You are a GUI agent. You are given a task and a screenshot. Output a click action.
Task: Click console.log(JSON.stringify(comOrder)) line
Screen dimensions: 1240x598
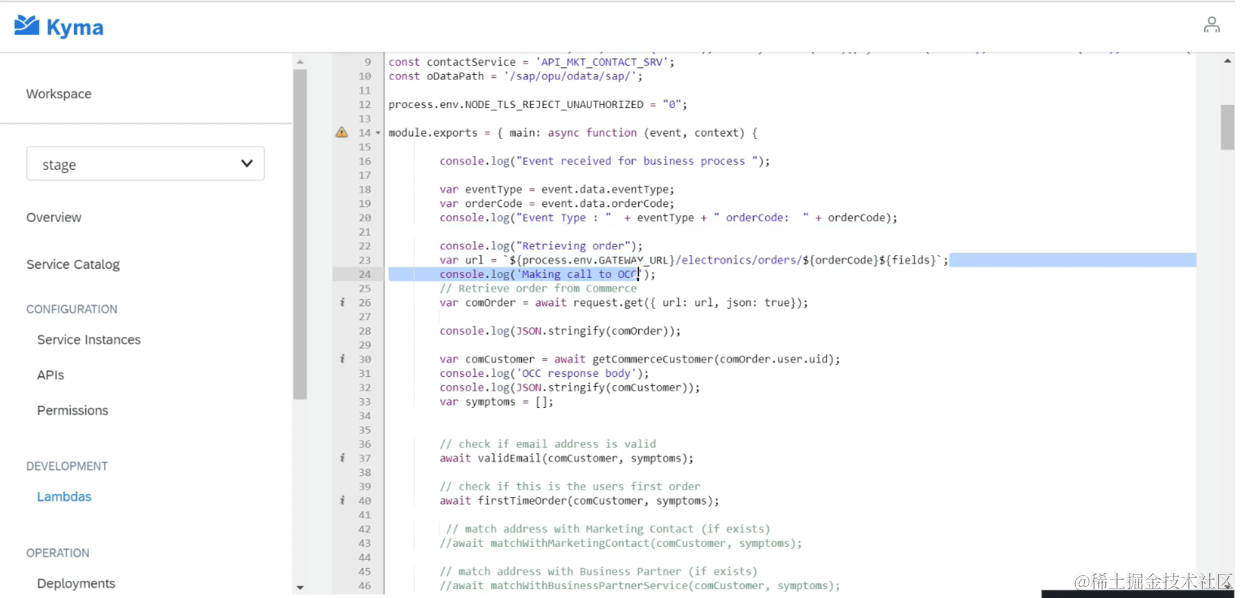click(x=560, y=330)
